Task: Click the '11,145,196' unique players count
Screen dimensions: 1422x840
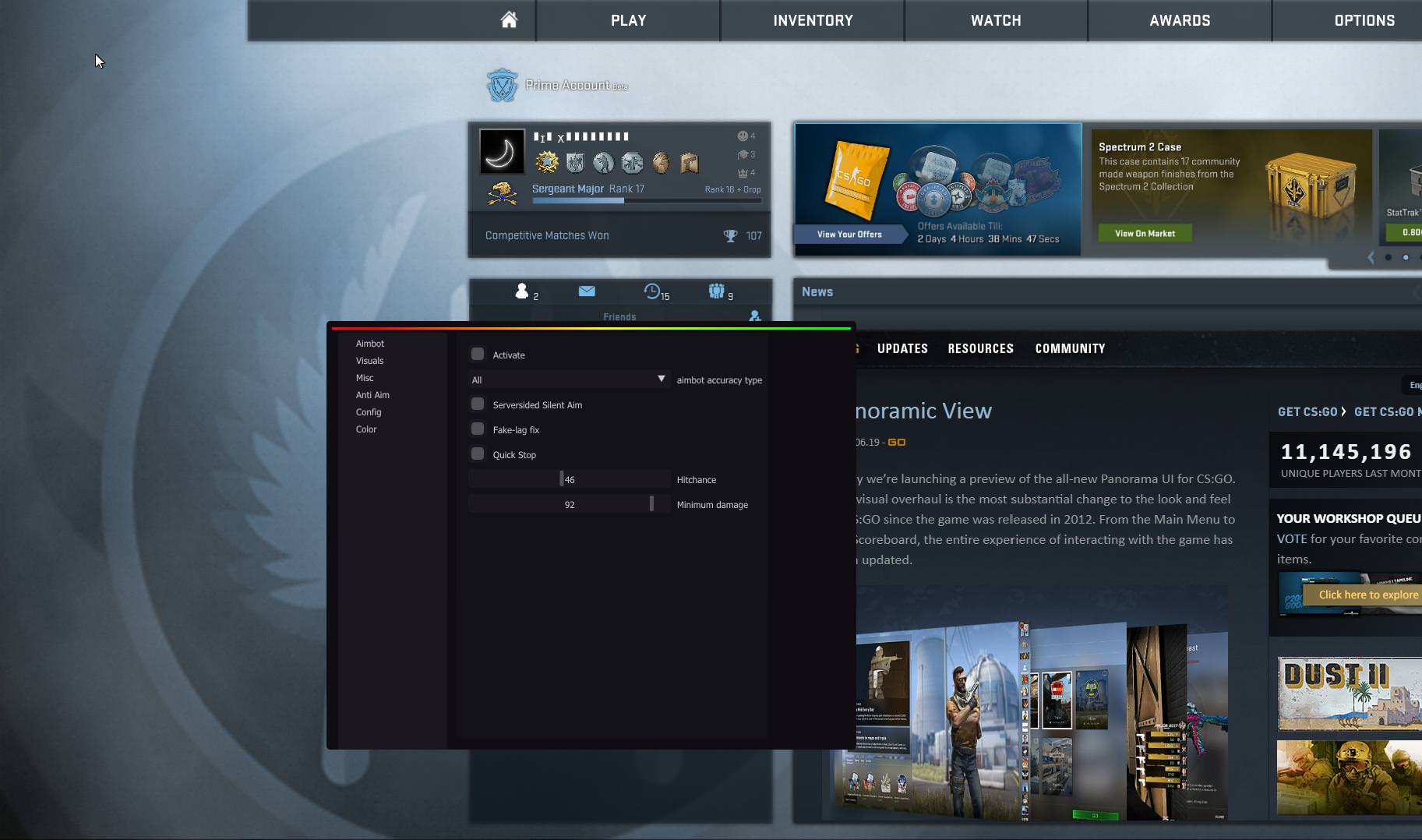Action: click(x=1346, y=451)
